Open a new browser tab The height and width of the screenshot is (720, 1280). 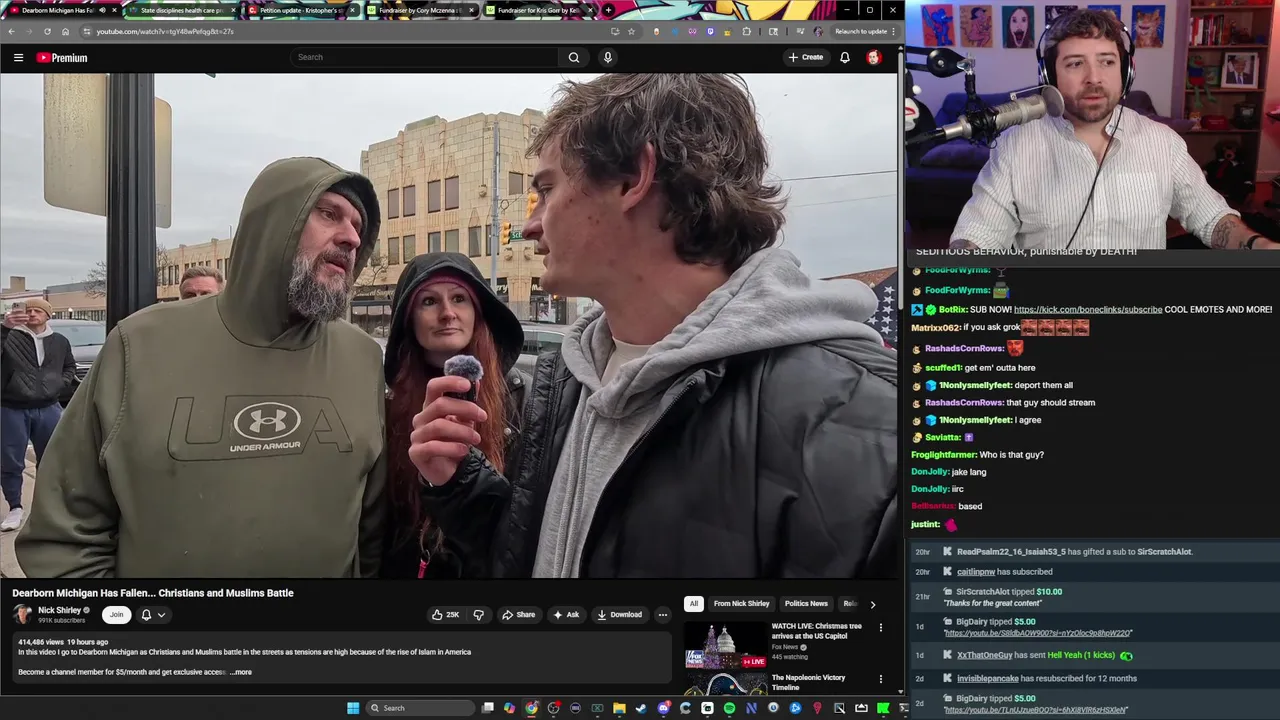pos(608,10)
